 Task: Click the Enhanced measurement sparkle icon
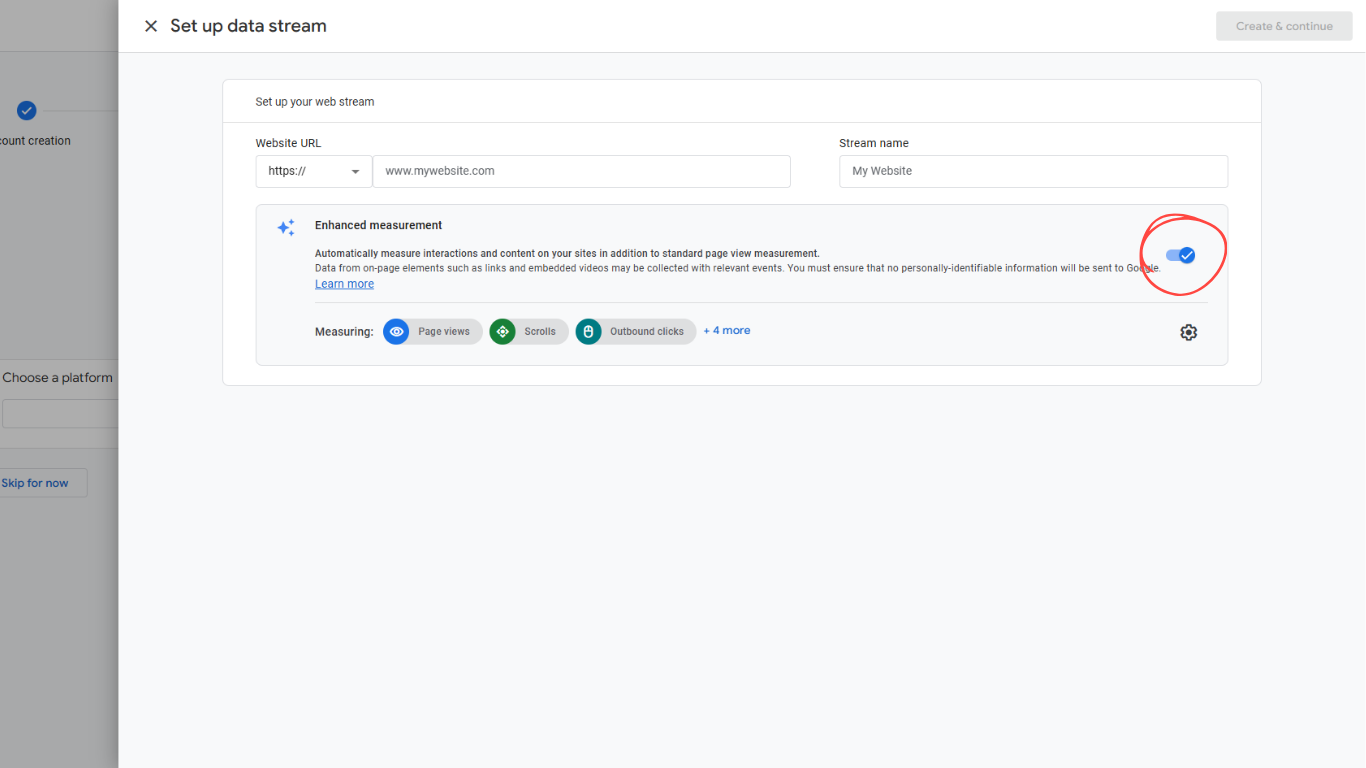(x=286, y=227)
